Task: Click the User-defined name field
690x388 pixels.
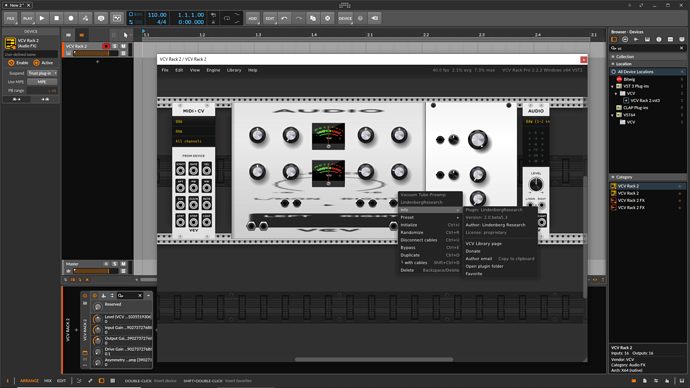Action: (x=30, y=55)
